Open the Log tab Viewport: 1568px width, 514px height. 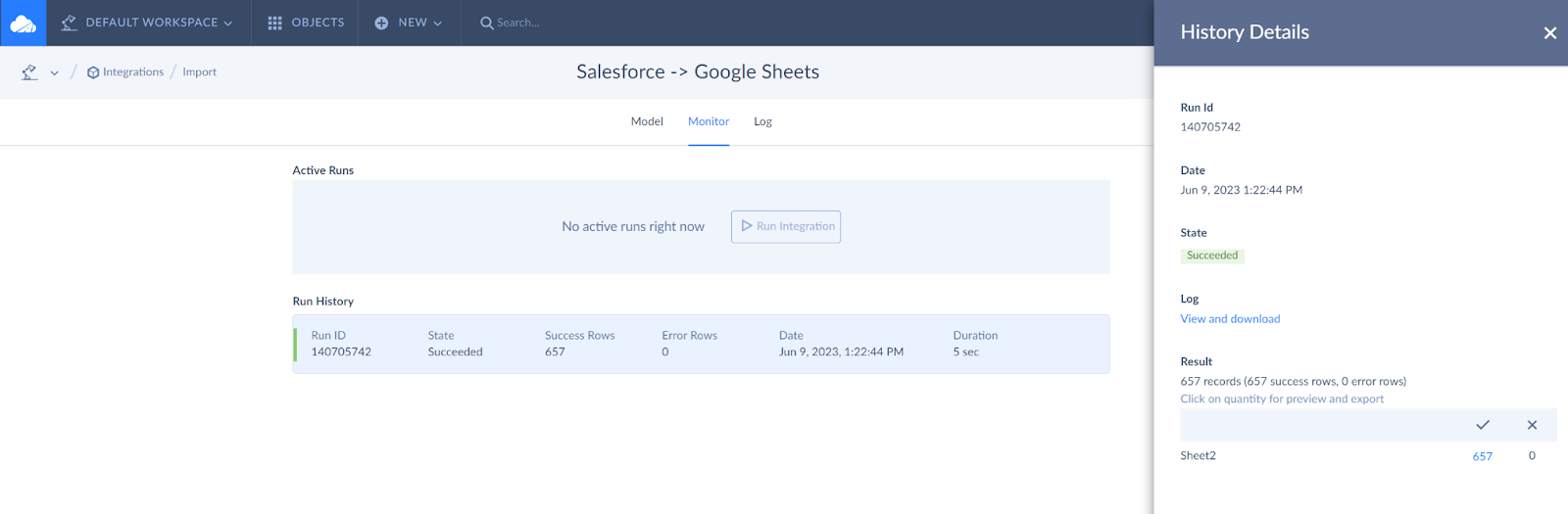point(762,121)
